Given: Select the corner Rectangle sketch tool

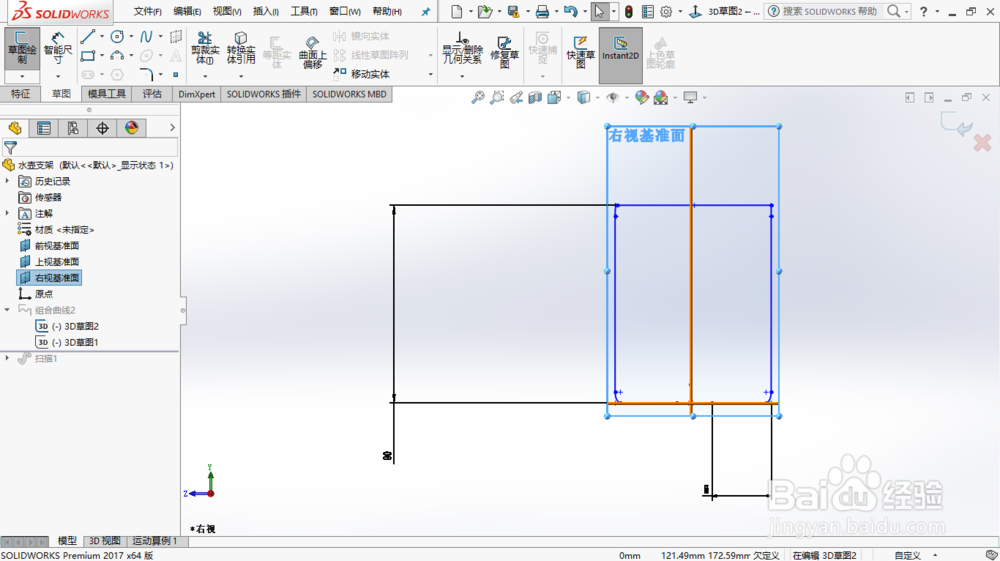Looking at the screenshot, I should tap(88, 55).
